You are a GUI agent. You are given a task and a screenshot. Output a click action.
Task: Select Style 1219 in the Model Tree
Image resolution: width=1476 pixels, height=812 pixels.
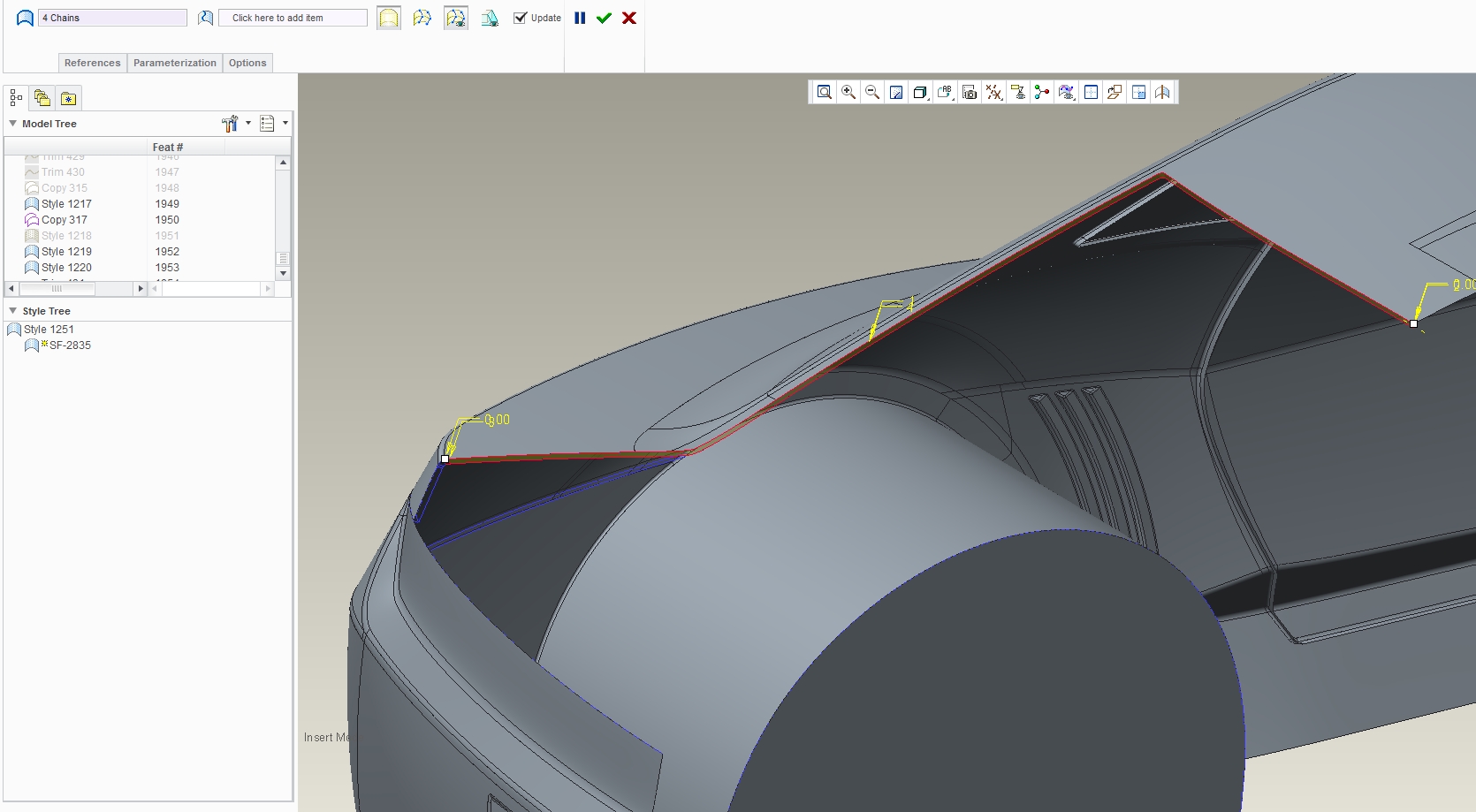coord(66,252)
